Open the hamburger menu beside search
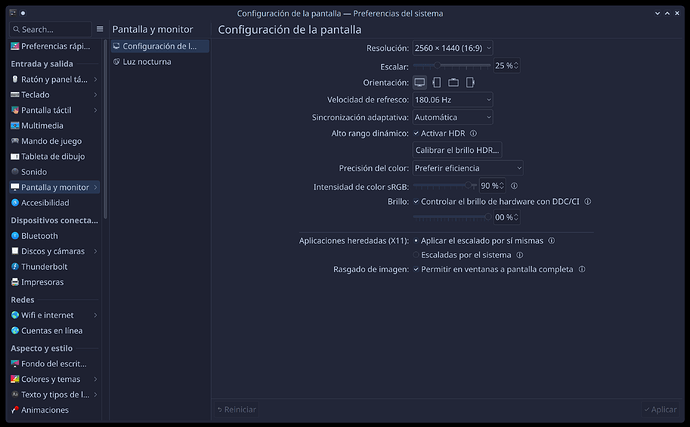 point(99,29)
